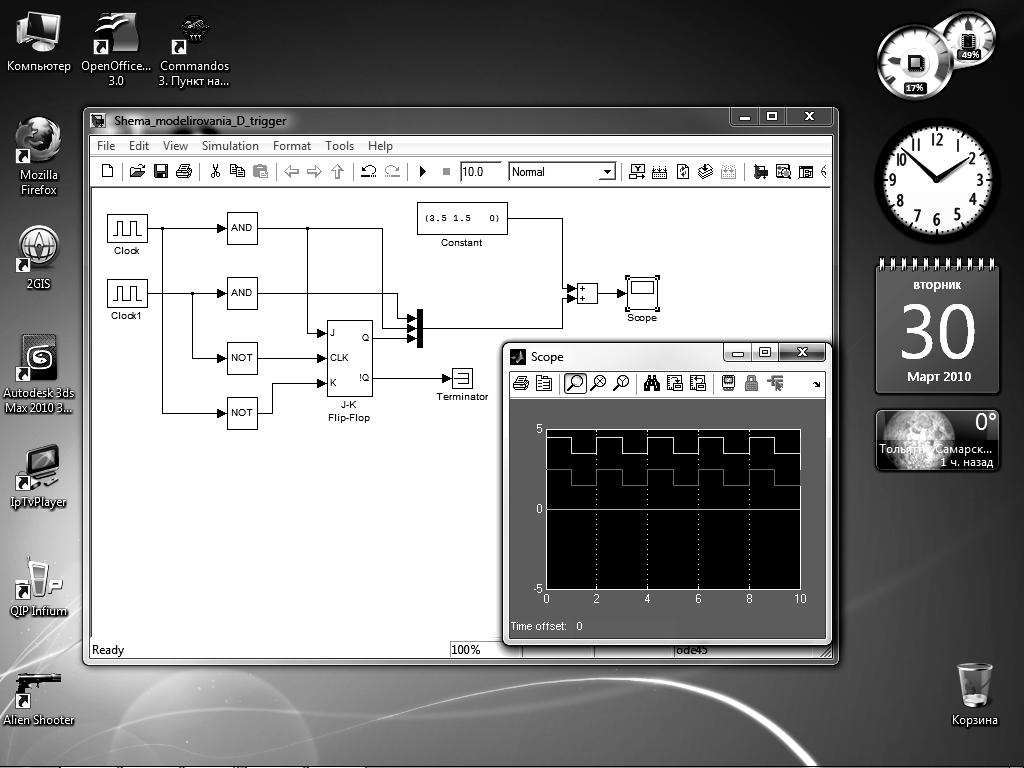The height and width of the screenshot is (768, 1024).
Task: Toggle the axes lock padlock in Scope
Action: point(752,383)
